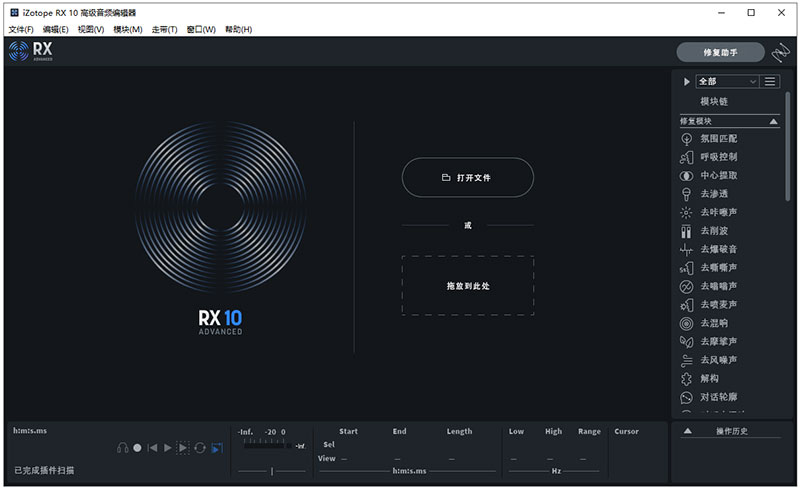
Task: Click the rewind to start button
Action: (152, 448)
